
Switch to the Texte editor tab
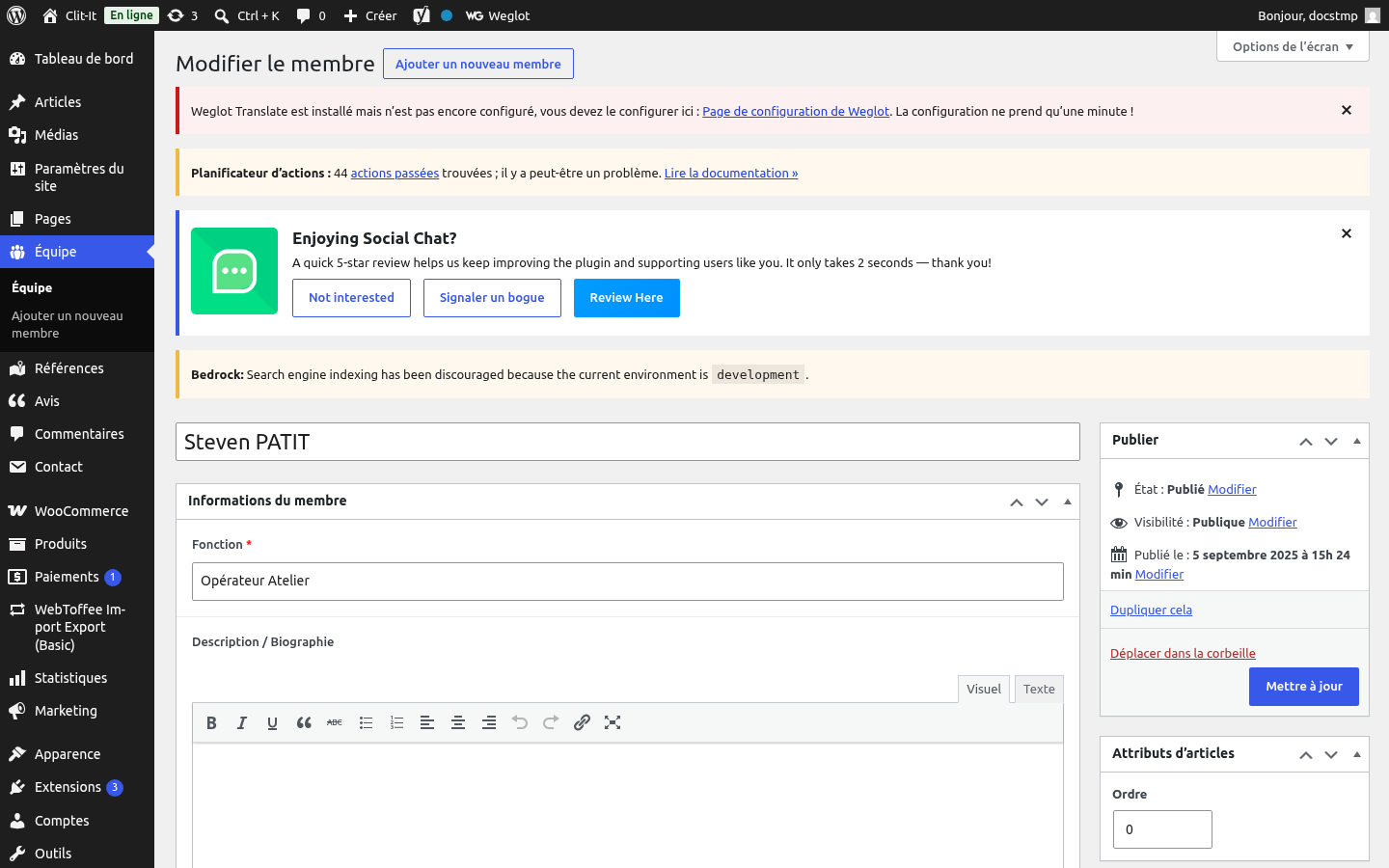tap(1039, 689)
